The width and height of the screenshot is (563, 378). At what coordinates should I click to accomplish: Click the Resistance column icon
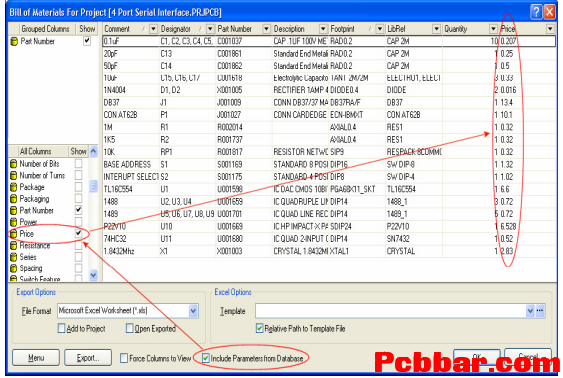tap(14, 246)
